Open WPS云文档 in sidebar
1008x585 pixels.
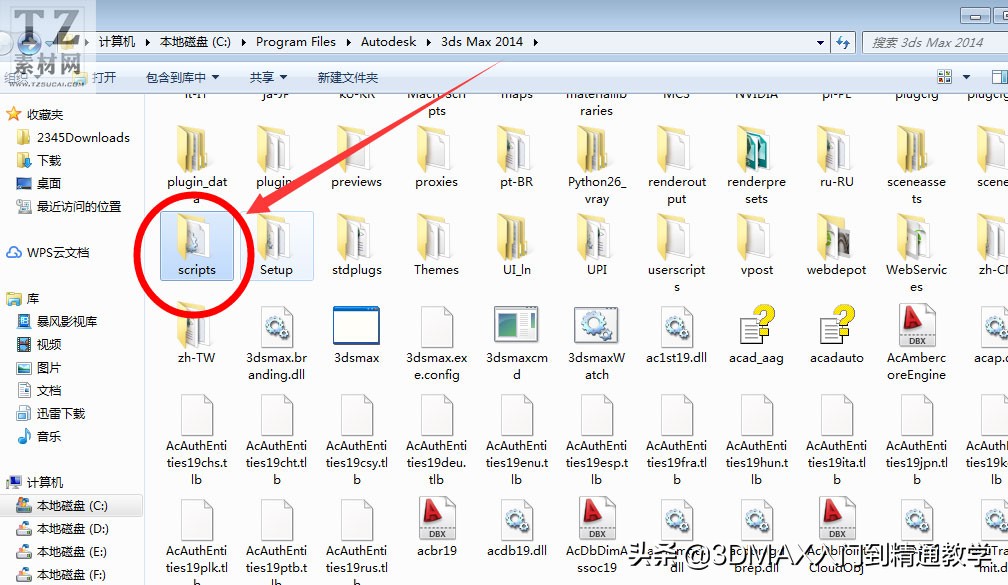tap(48, 253)
